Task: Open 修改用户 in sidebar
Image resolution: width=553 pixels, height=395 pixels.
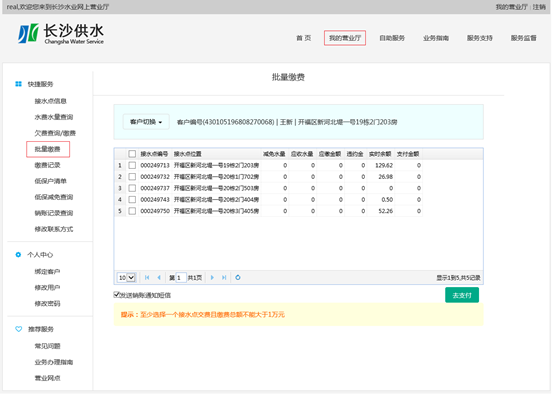Action: point(47,287)
